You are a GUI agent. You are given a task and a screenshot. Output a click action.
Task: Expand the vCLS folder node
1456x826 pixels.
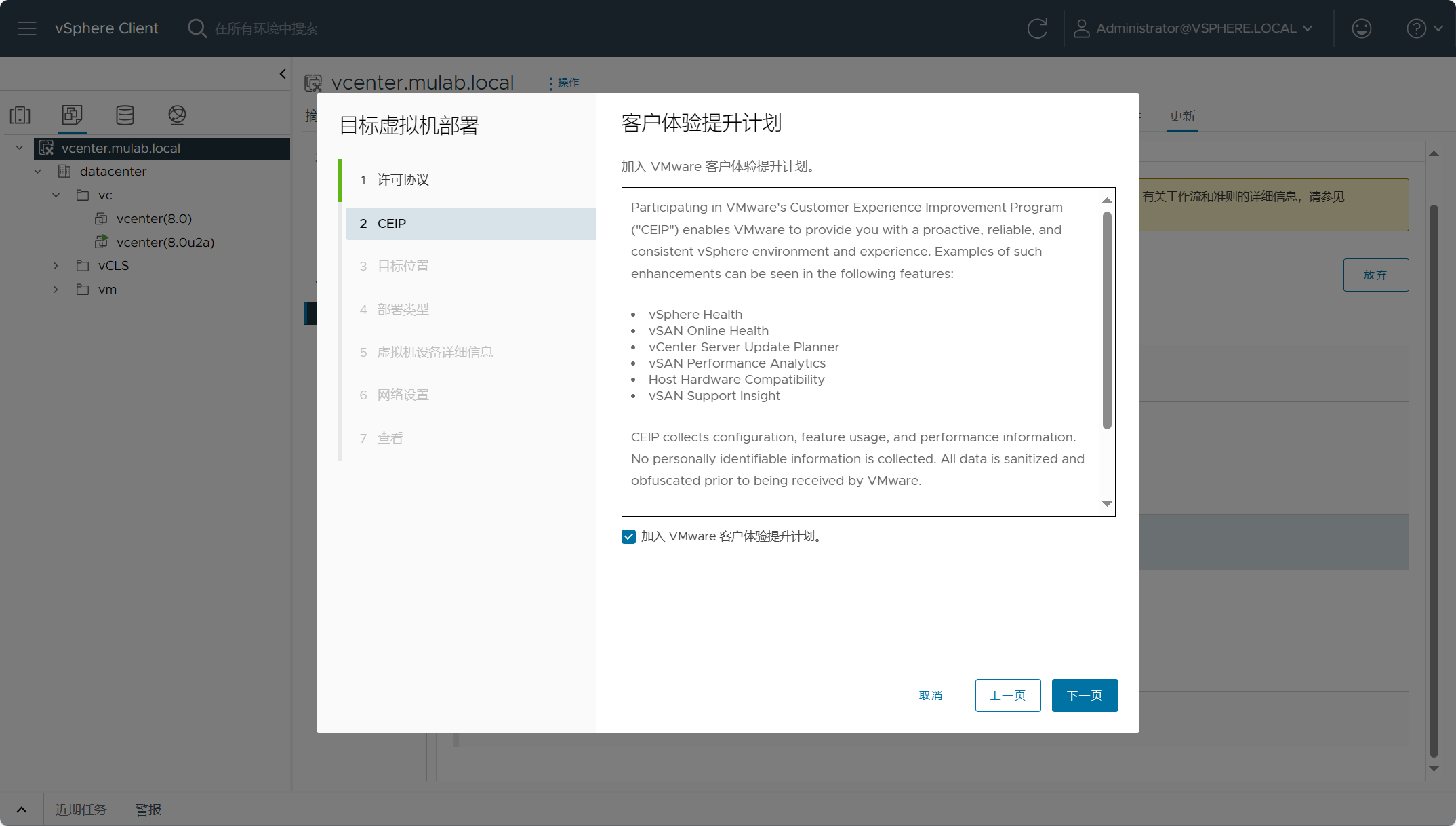[x=56, y=266]
